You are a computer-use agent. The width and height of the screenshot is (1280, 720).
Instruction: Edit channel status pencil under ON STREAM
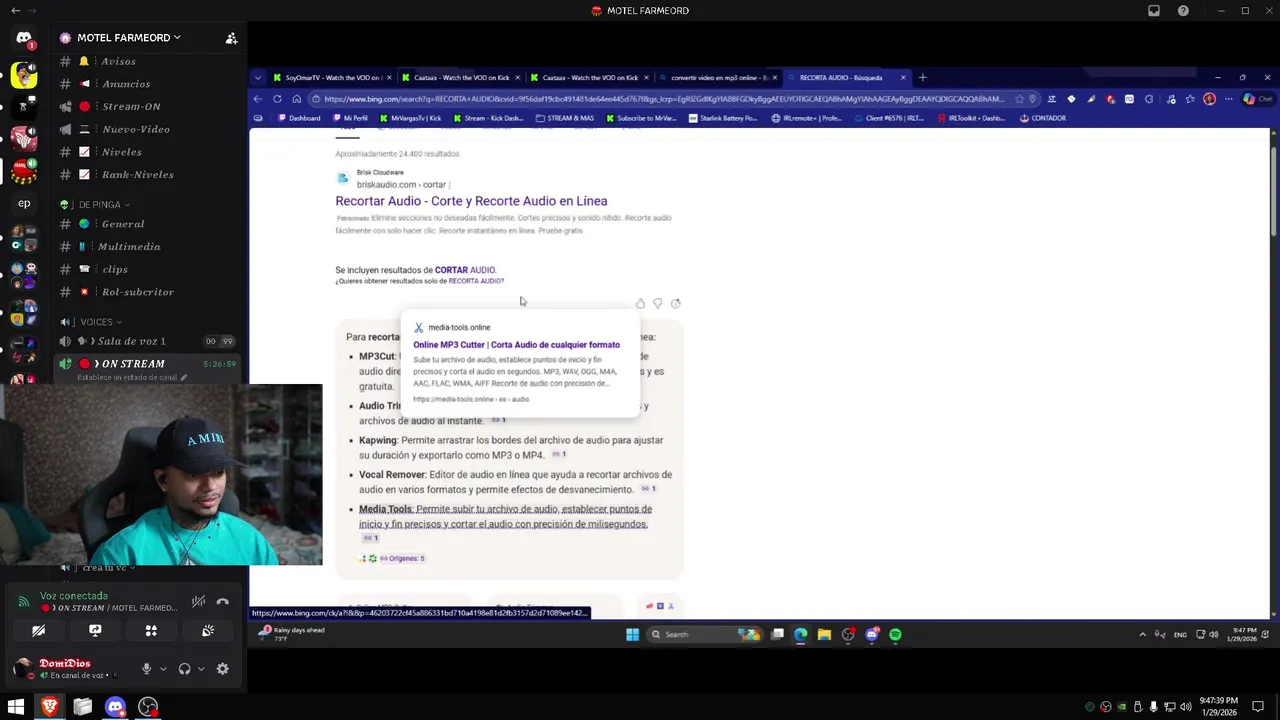(x=183, y=378)
